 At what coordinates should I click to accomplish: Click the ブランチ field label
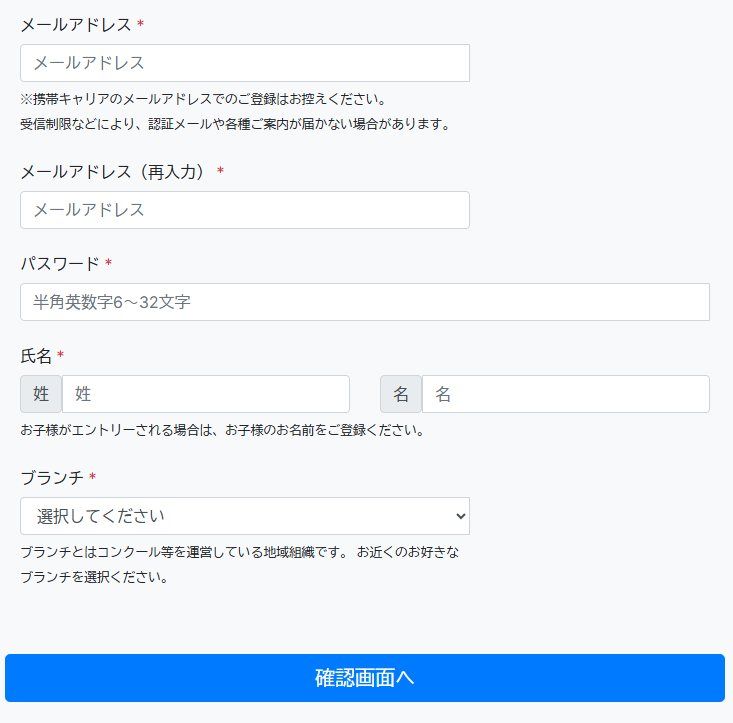tap(52, 478)
